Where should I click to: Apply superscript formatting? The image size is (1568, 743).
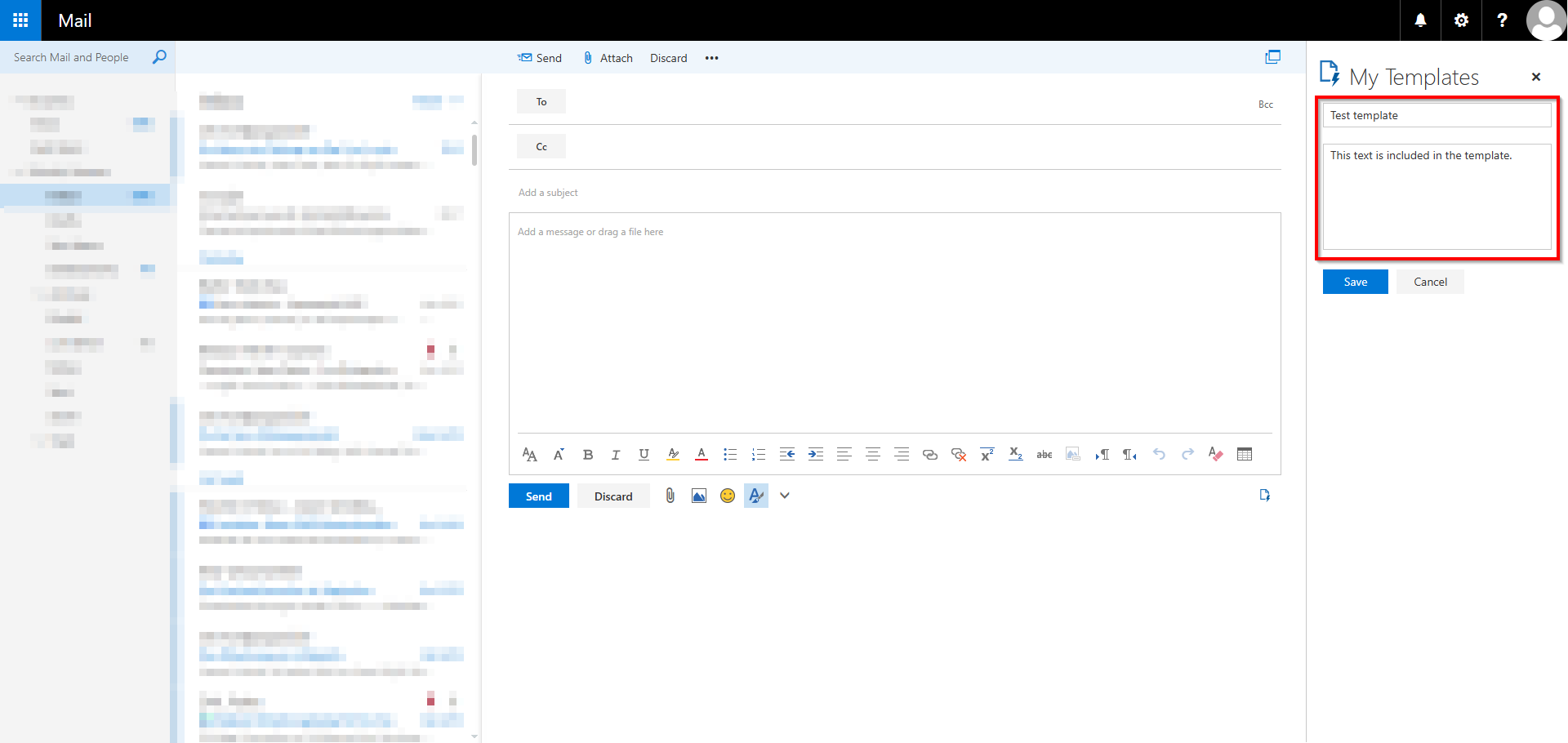[987, 454]
